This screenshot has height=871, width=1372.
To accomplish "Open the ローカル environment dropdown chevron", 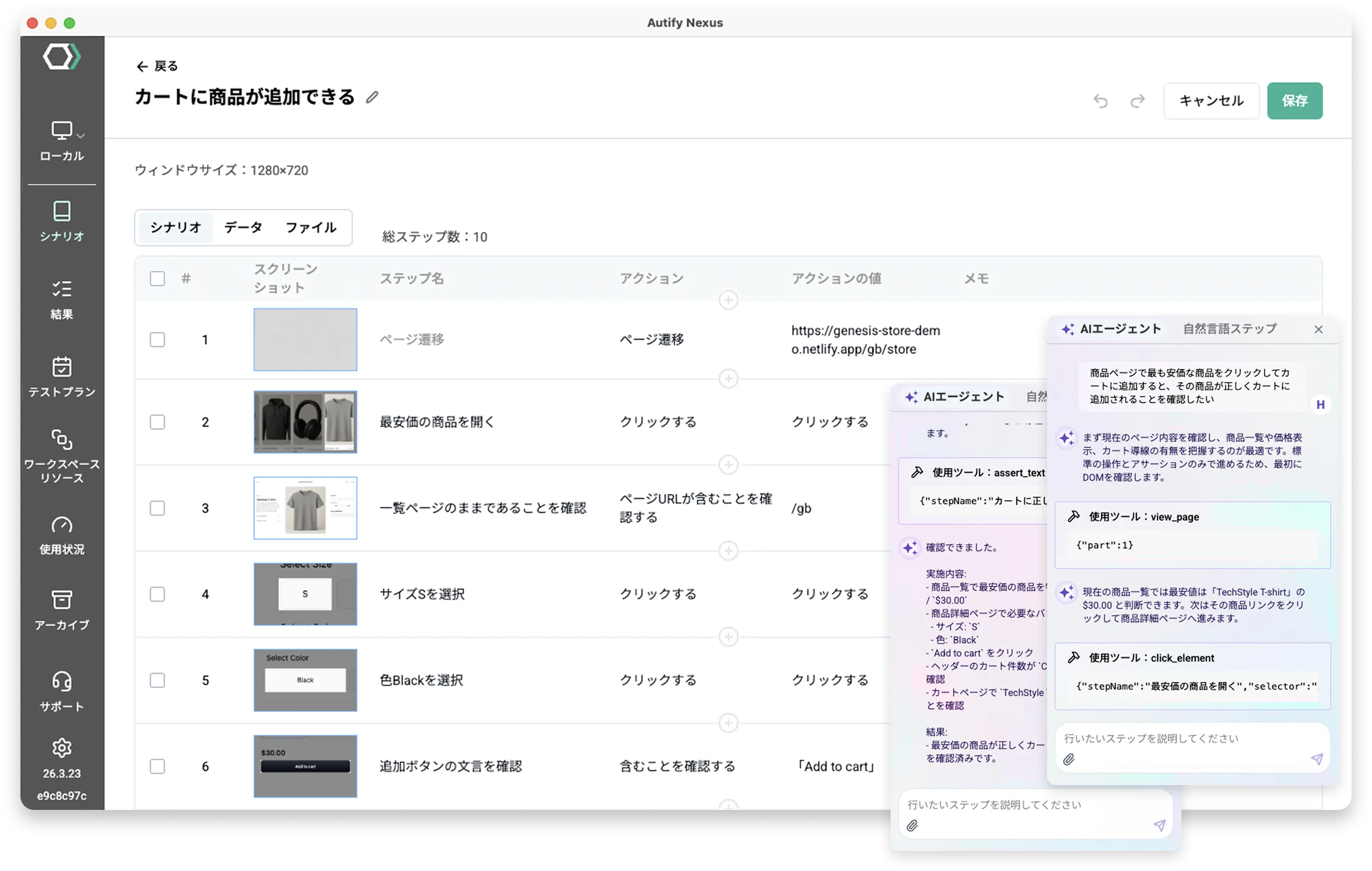I will (81, 136).
